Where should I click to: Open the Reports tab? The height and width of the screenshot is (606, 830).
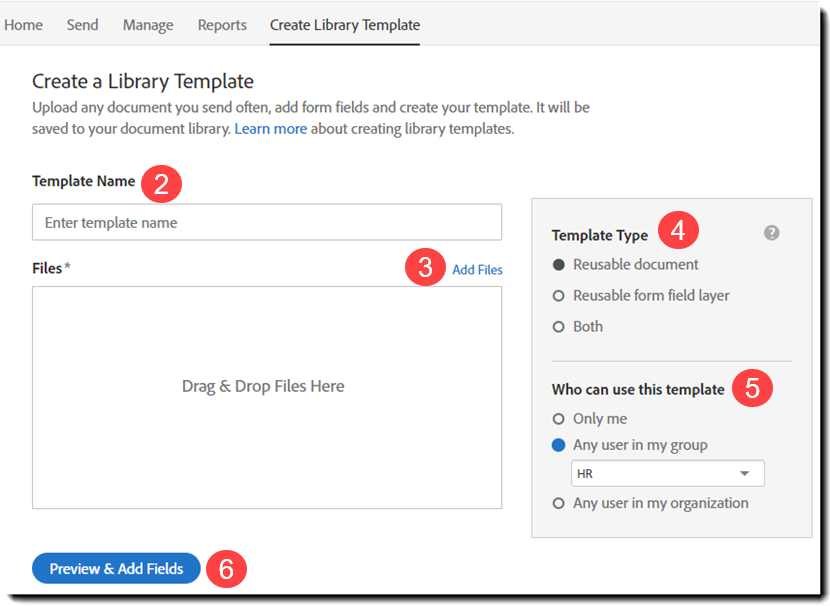pos(221,25)
